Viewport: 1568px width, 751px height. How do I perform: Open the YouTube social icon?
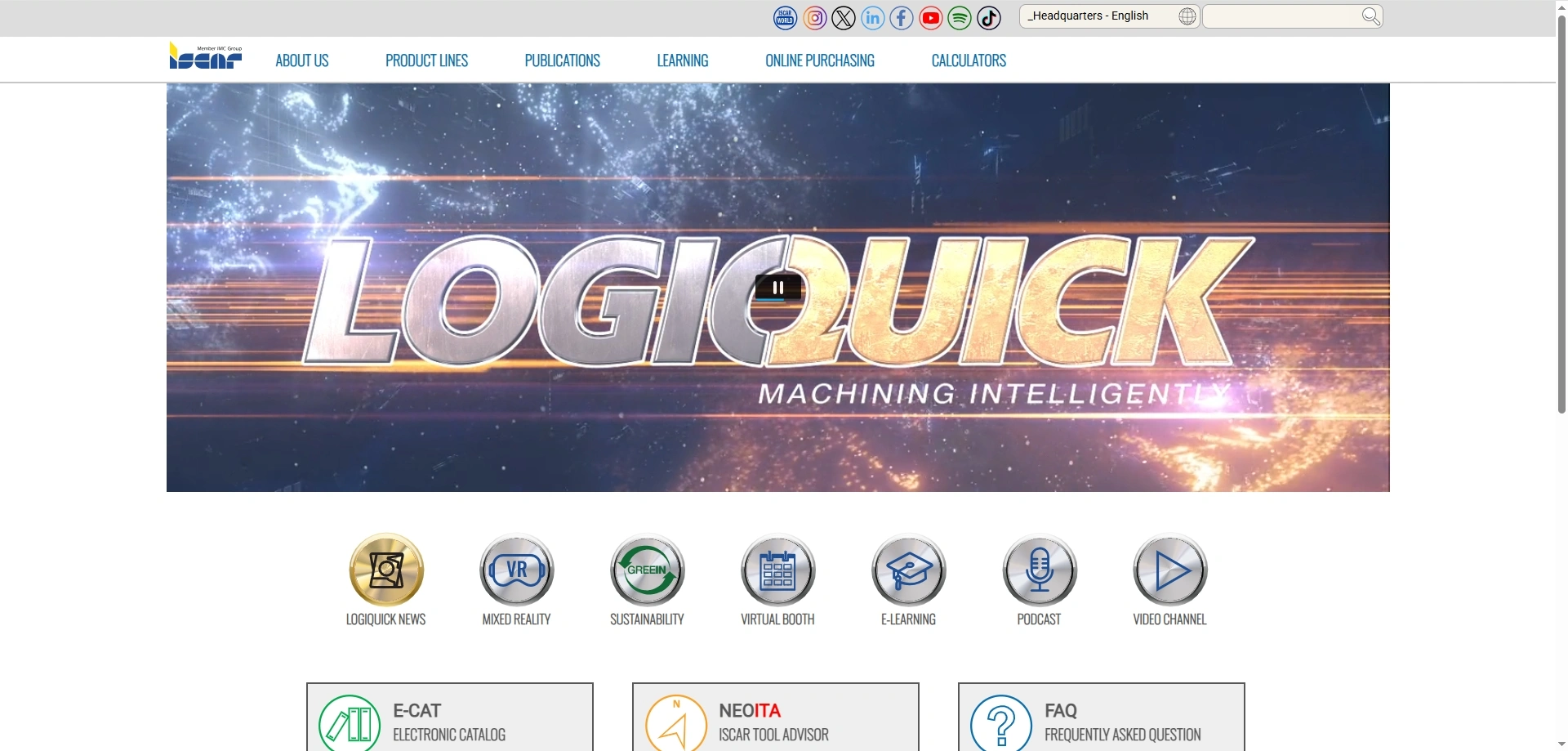[x=931, y=17]
